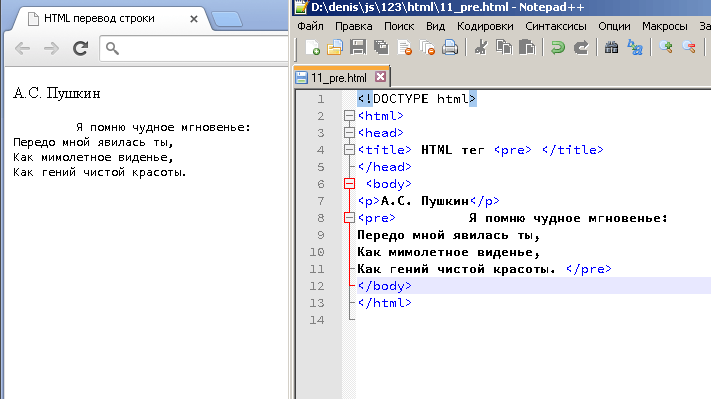711x399 pixels.
Task: Click the </title> closing tag
Action: coord(573,150)
